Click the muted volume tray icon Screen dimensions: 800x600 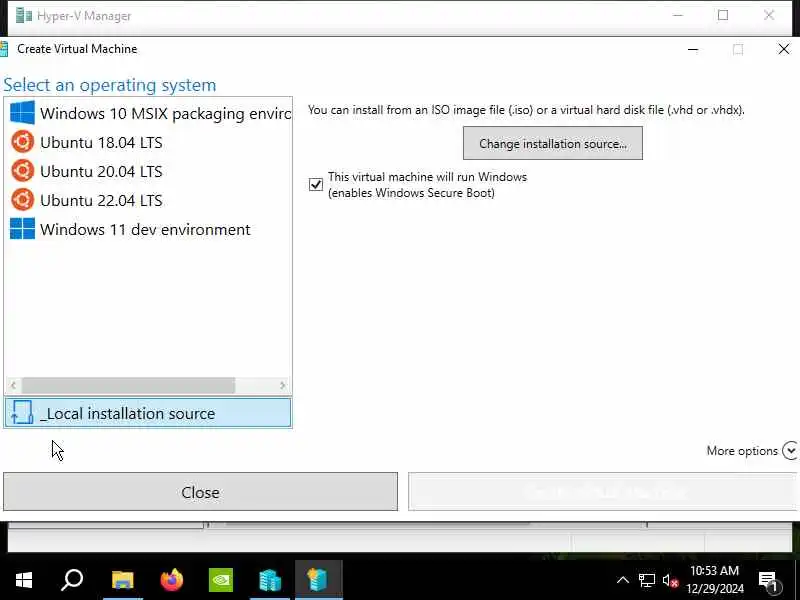click(670, 581)
